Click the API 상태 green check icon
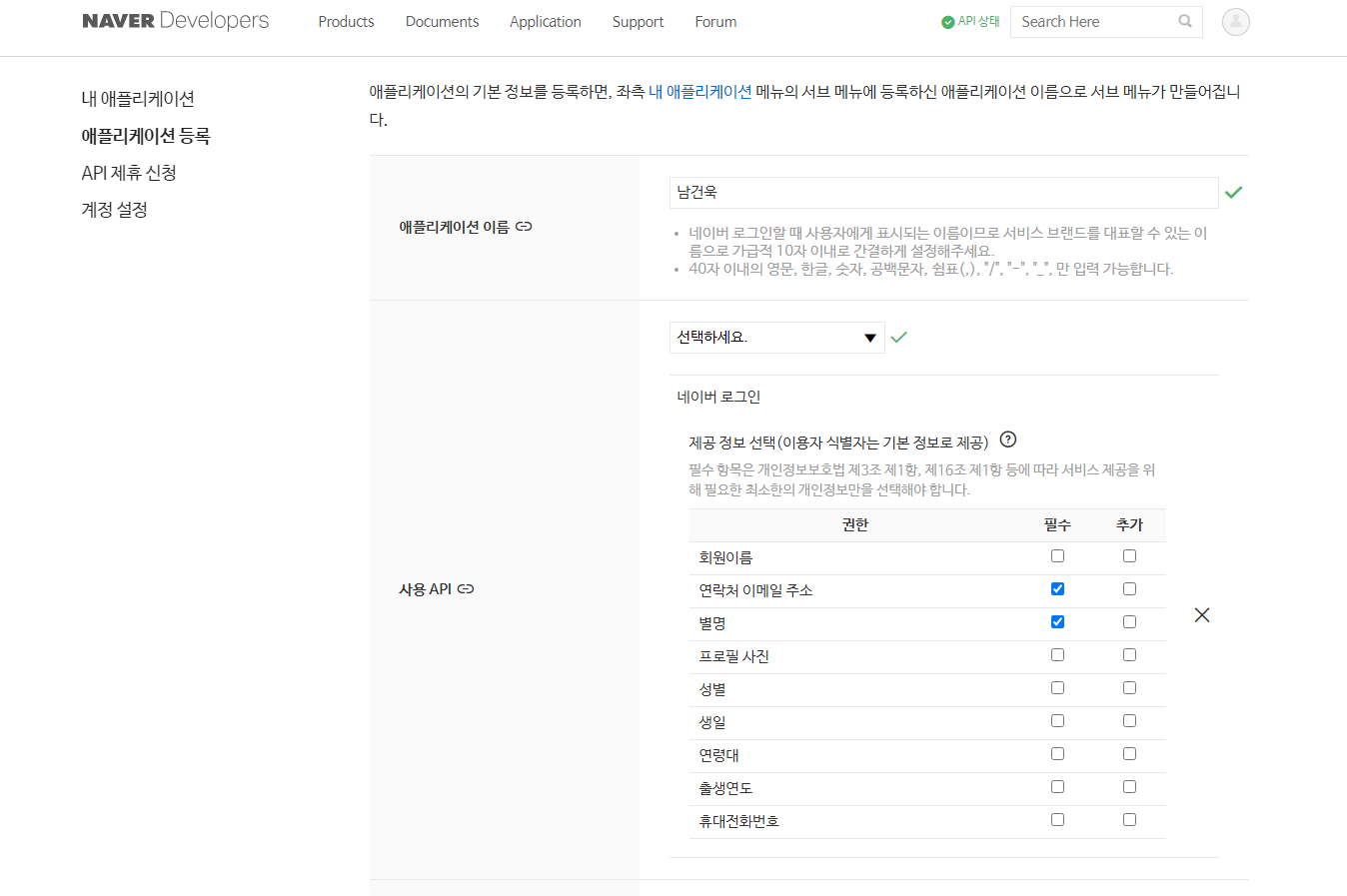Screen dimensions: 1347x896 point(947,22)
